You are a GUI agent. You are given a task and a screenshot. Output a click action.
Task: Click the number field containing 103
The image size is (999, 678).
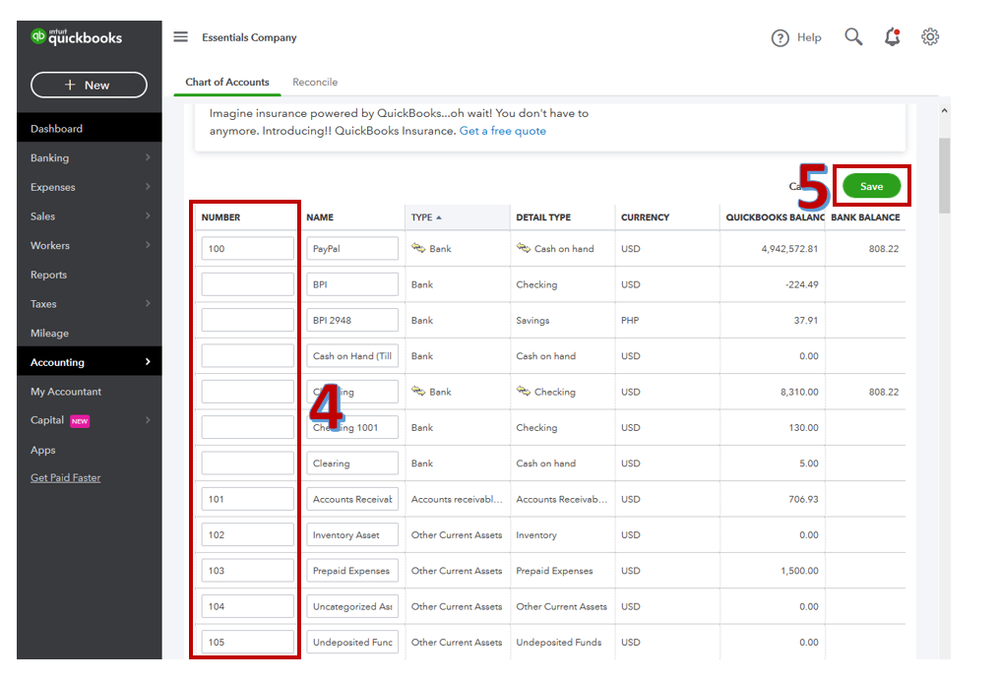247,570
